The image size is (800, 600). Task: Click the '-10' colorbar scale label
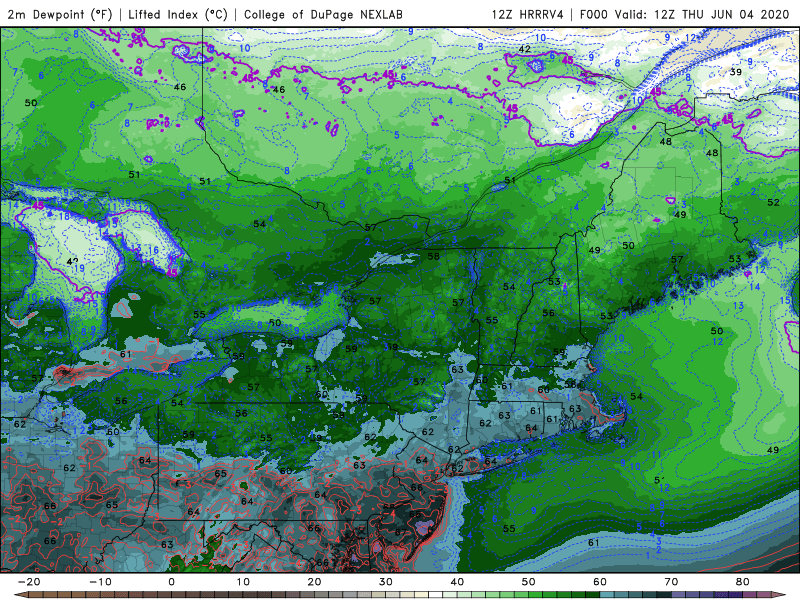tap(100, 582)
